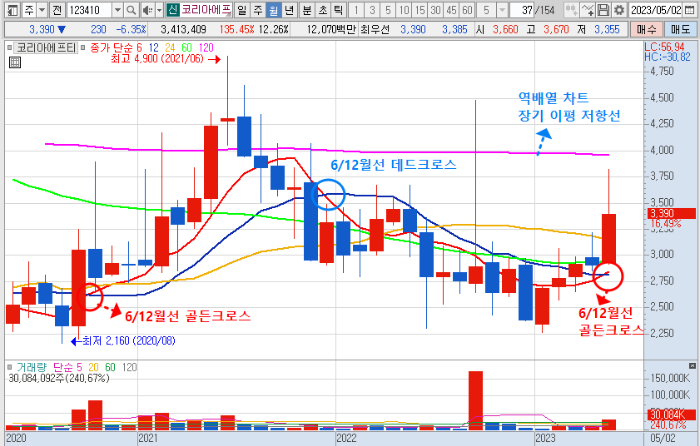Choose the 30 interval button

[436, 10]
